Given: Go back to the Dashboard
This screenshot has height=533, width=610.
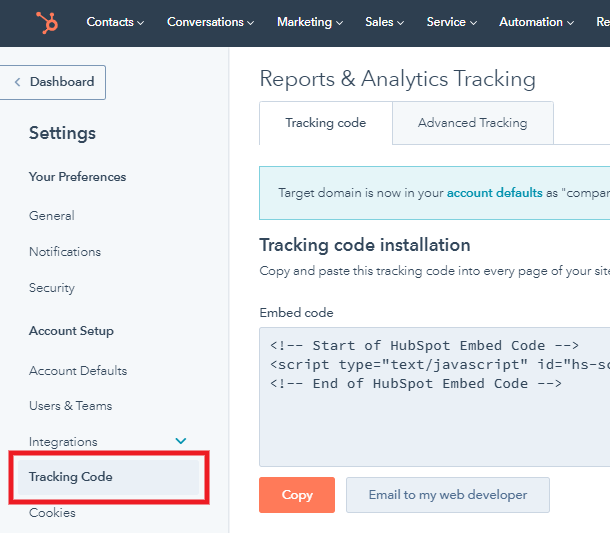Looking at the screenshot, I should [x=53, y=82].
